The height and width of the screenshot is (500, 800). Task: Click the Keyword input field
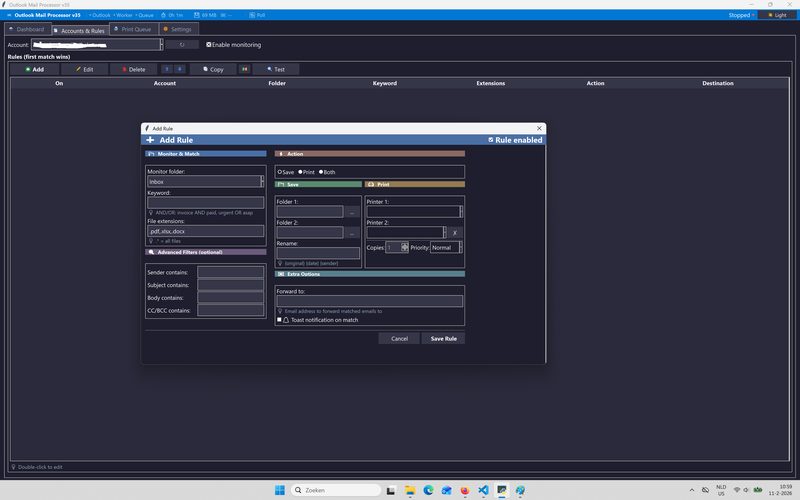[206, 203]
